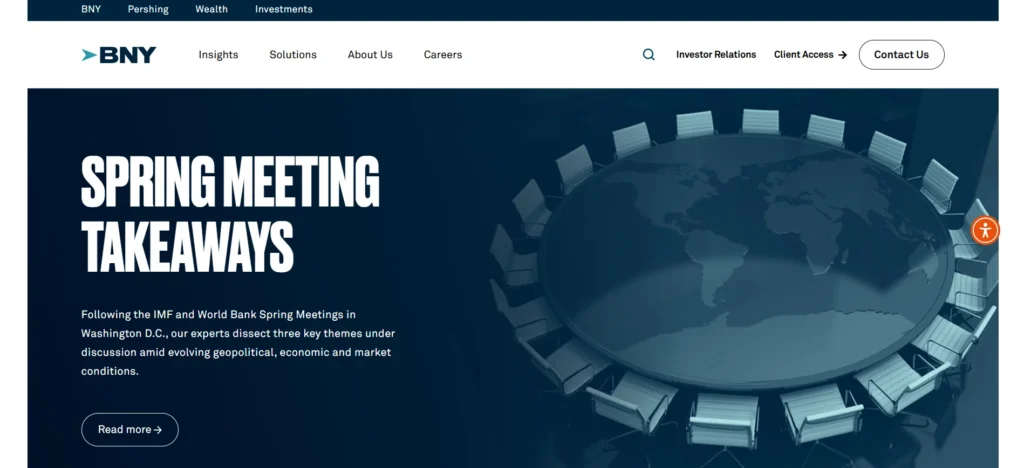1024x468 pixels.
Task: Open the orange accessibility widget icon
Action: [x=985, y=230]
